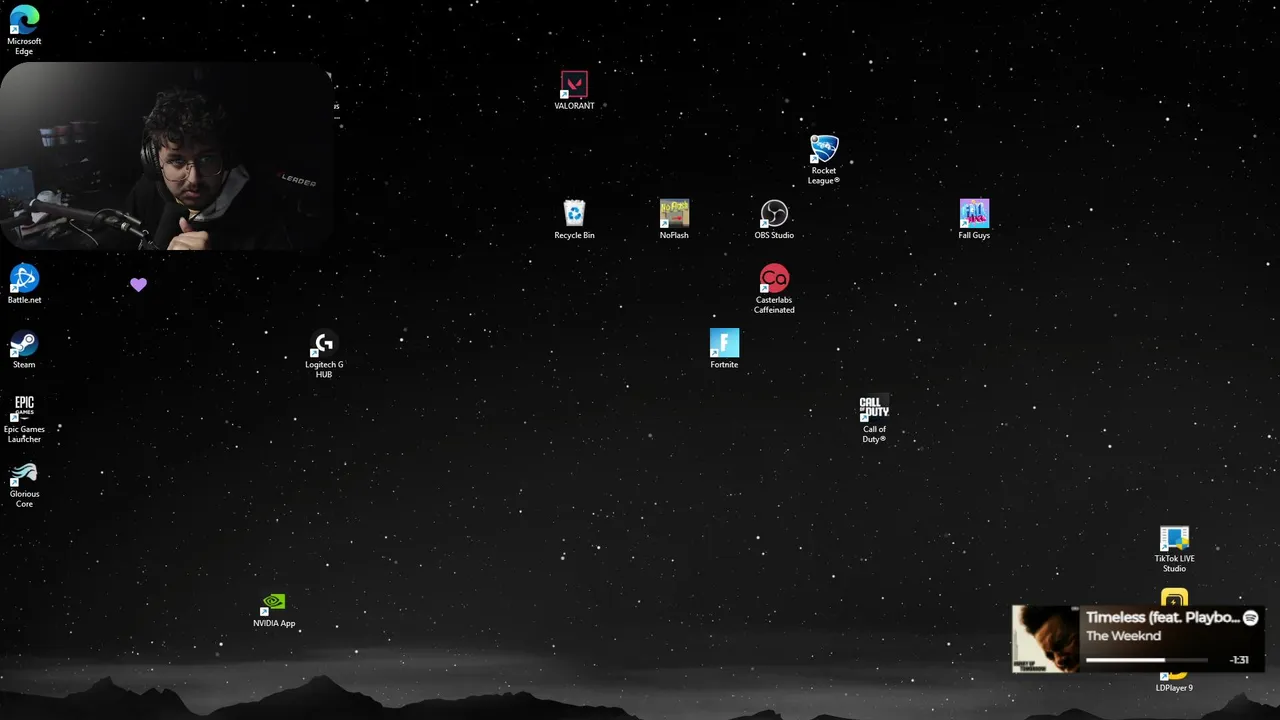Image resolution: width=1280 pixels, height=720 pixels.
Task: Click the Spotify logo in music widget
Action: pos(1250,618)
